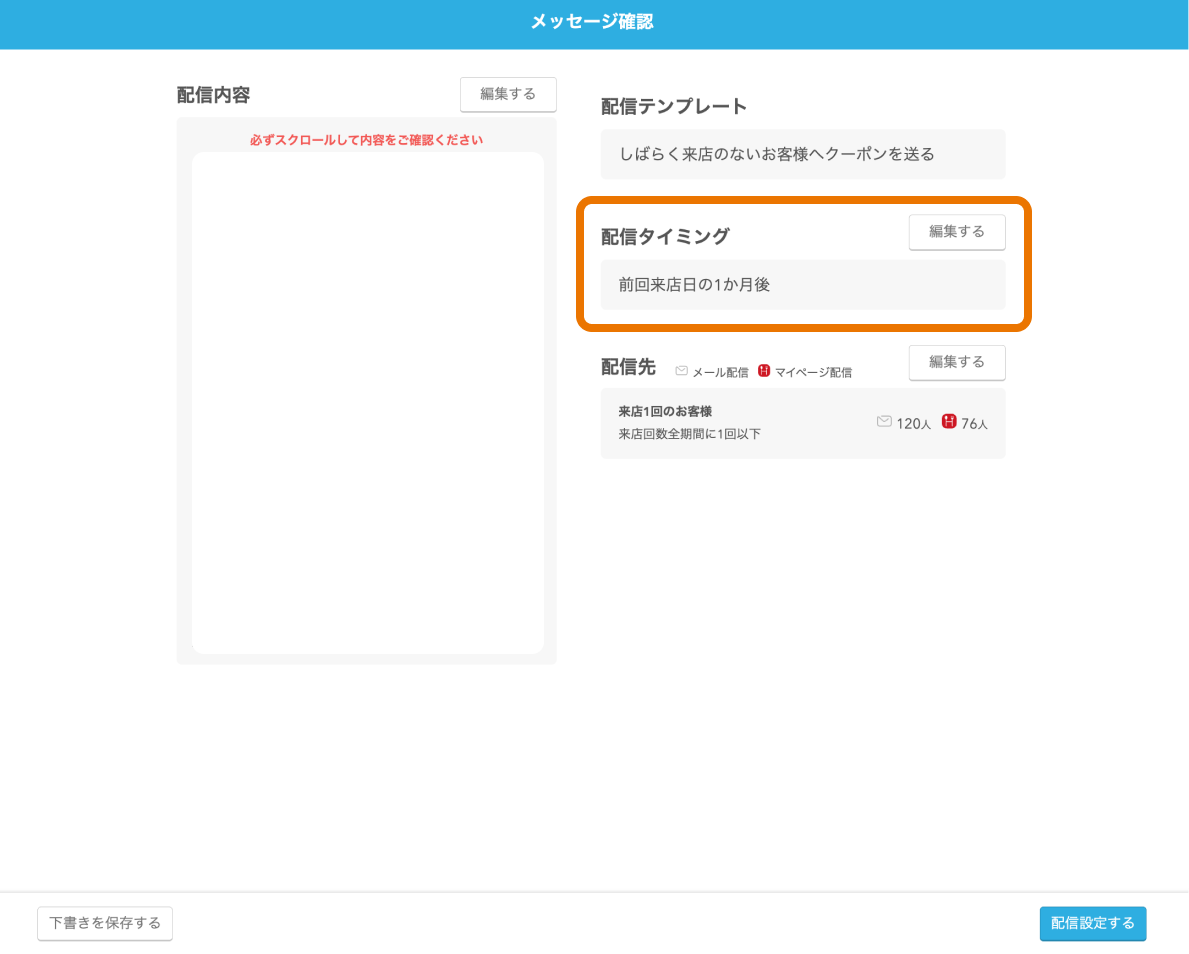The height and width of the screenshot is (954, 1189).
Task: Click the 配信内容 heading
Action: [x=213, y=96]
